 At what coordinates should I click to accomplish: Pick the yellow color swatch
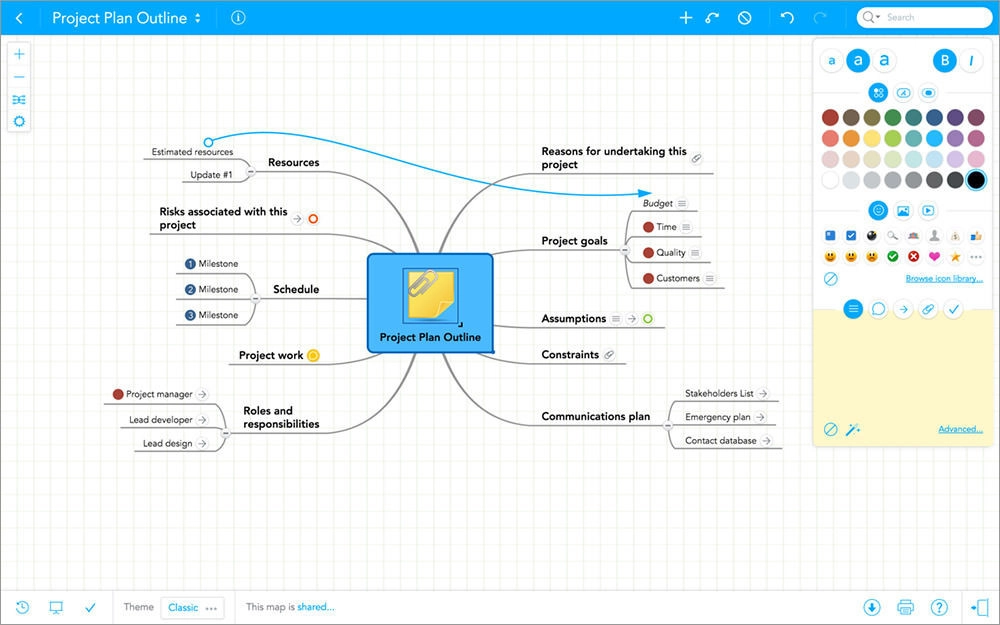click(x=871, y=138)
